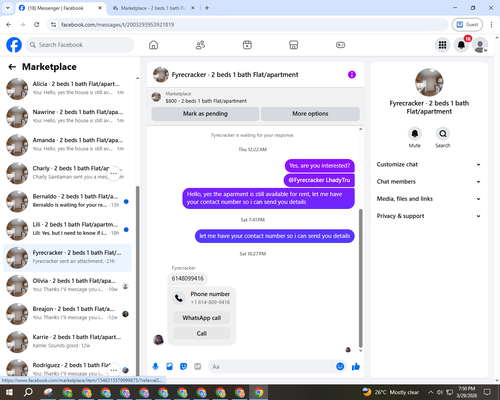This screenshot has height=400, width=500.
Task: Open the Breajon conversation
Action: click(67, 314)
